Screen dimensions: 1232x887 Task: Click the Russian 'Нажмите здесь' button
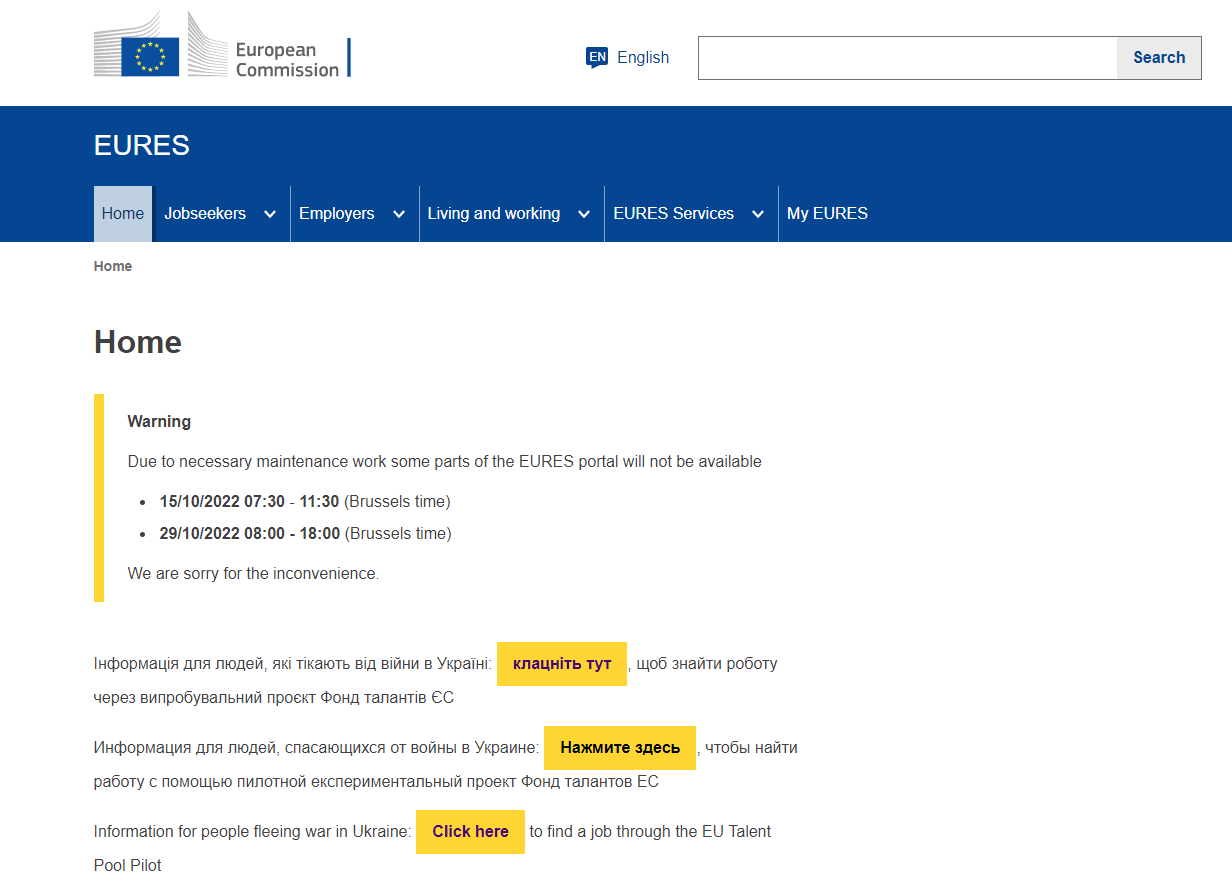tap(620, 748)
